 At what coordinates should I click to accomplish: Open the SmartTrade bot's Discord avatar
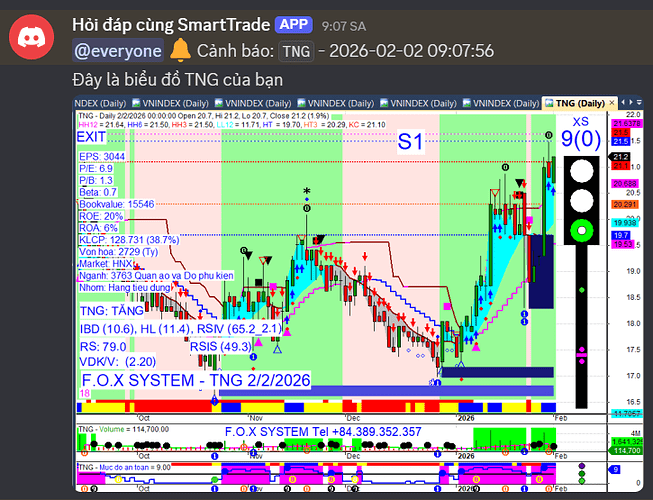coord(32,37)
